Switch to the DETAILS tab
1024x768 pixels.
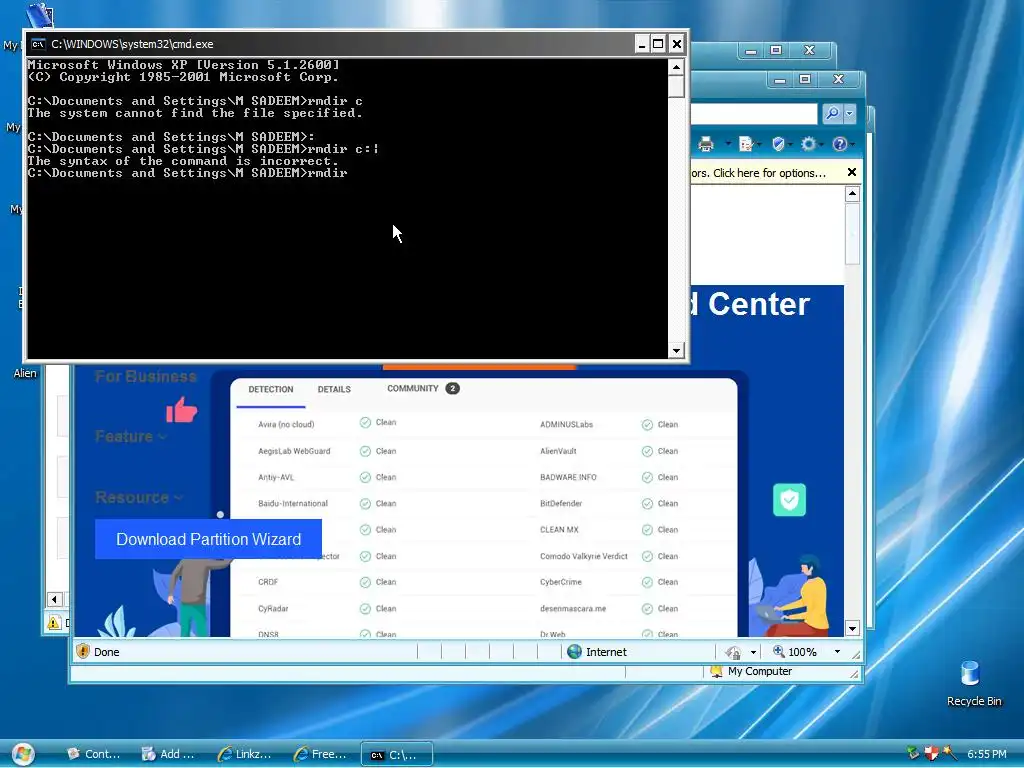click(x=334, y=389)
